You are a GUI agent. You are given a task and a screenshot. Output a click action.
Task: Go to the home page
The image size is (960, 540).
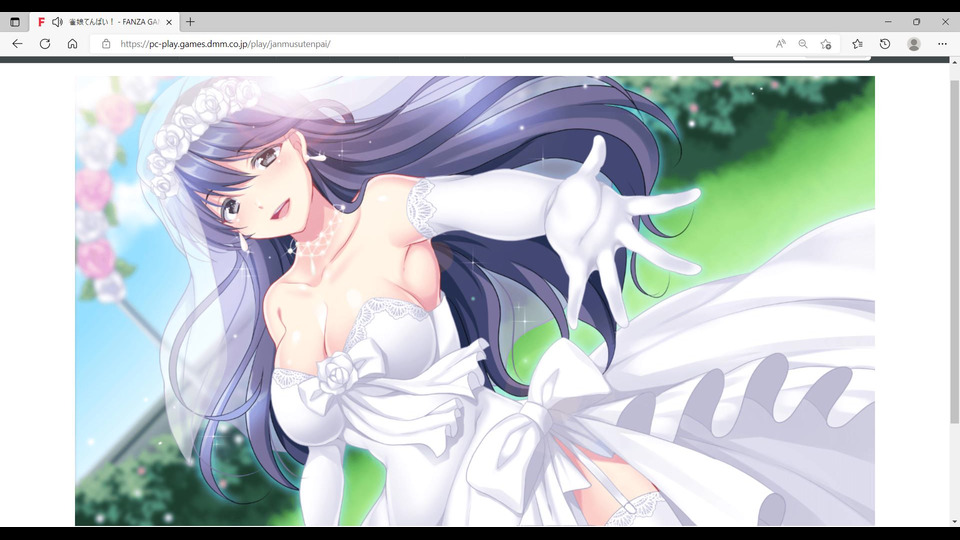click(x=72, y=44)
